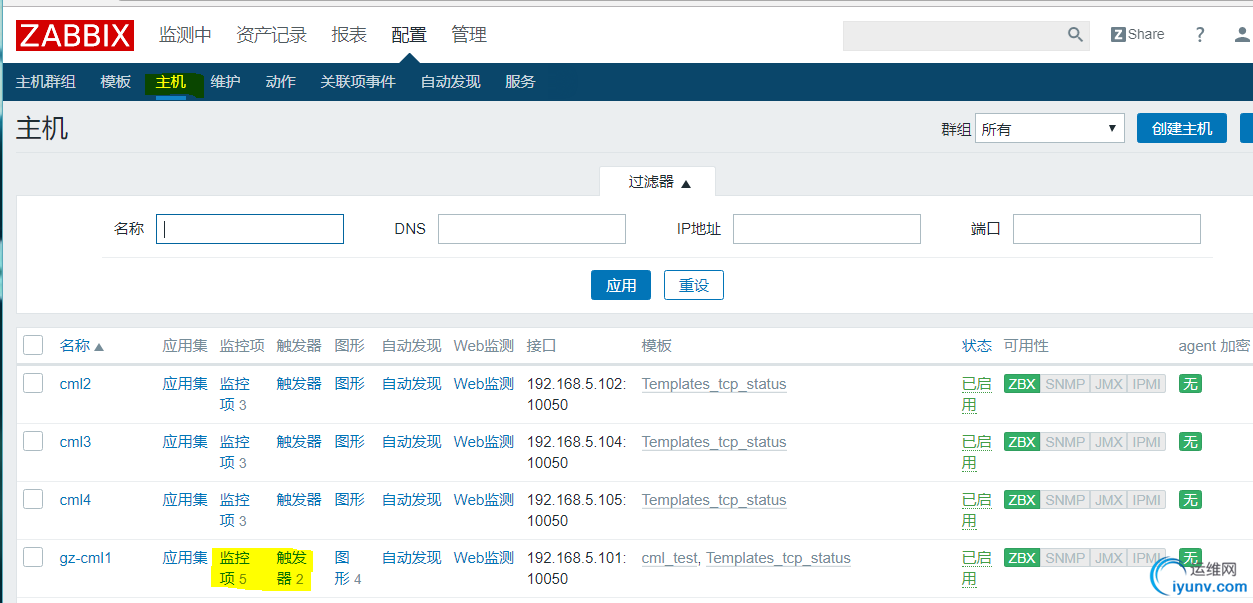Collapse the 过滤器 filter panel
Image resolution: width=1253 pixels, height=603 pixels.
(x=659, y=182)
